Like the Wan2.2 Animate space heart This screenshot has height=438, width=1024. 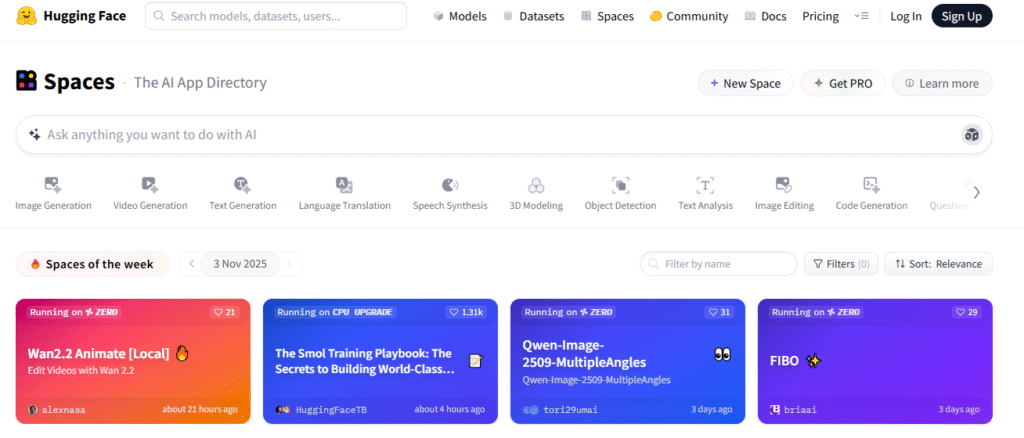[x=224, y=312]
